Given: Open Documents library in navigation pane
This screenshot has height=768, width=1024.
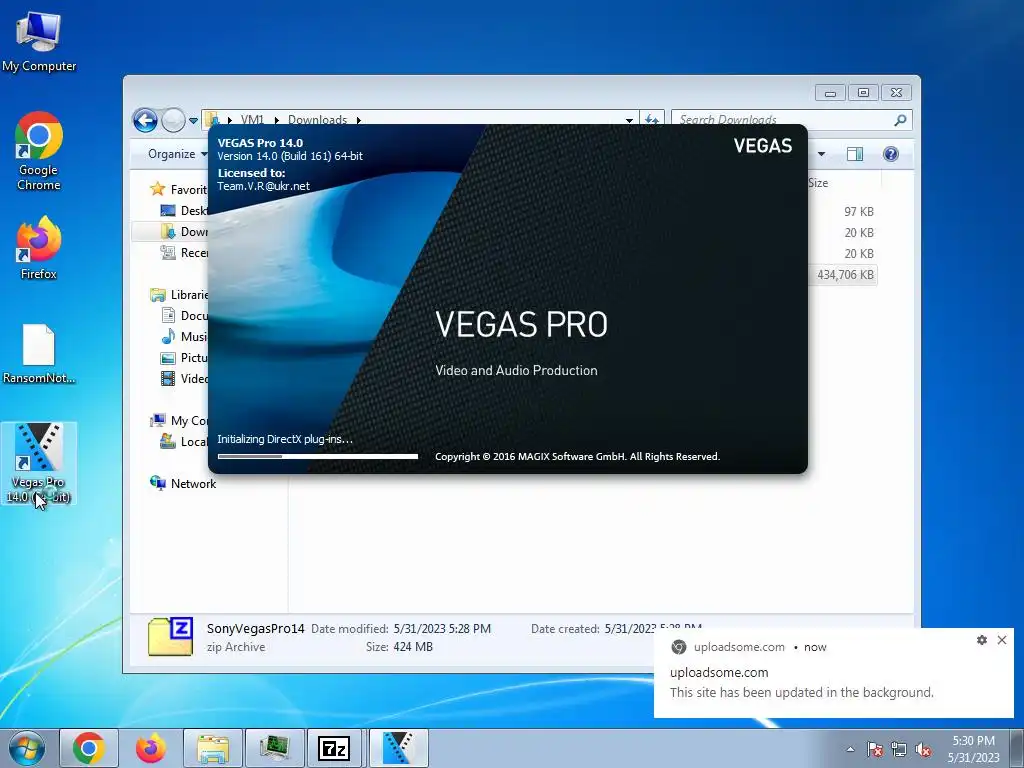Looking at the screenshot, I should [x=184, y=315].
